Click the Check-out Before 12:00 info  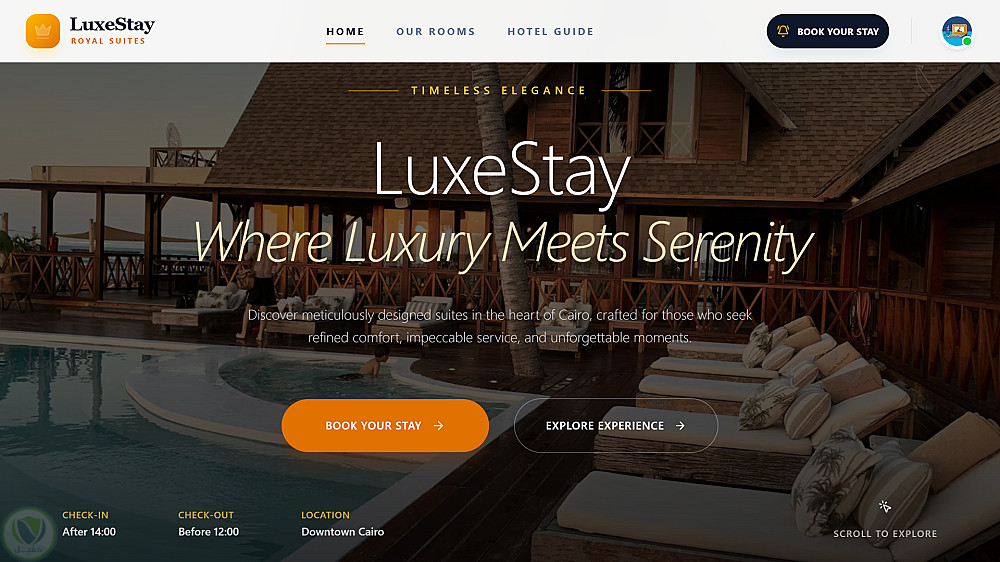click(208, 524)
